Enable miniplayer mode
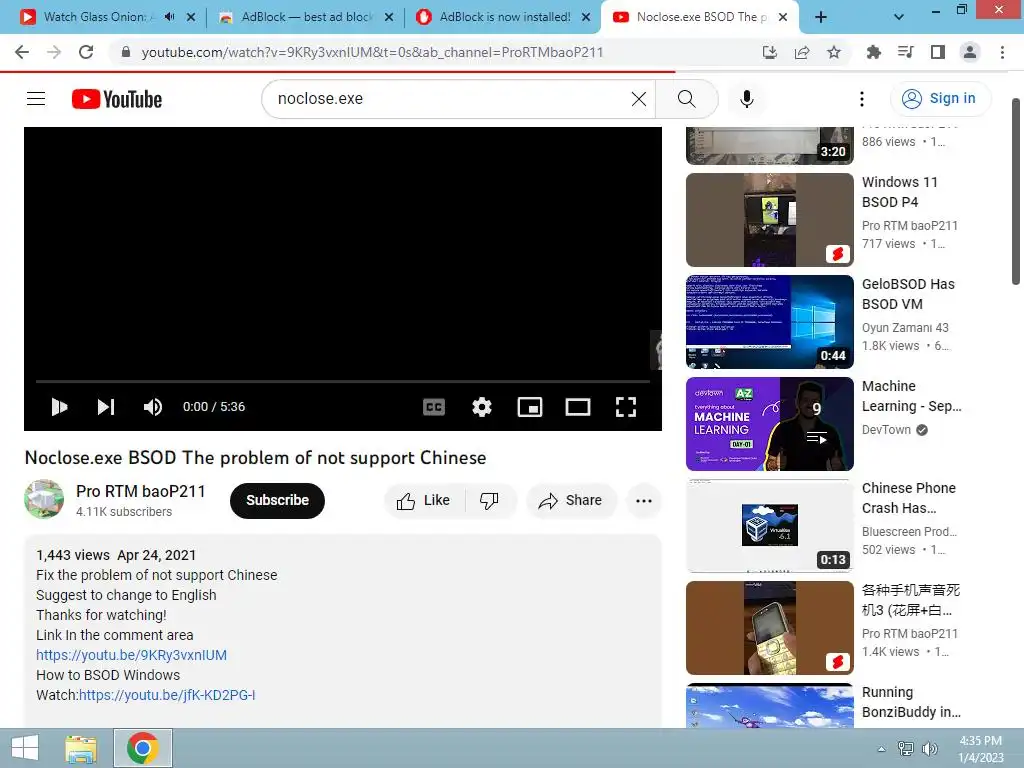Image resolution: width=1024 pixels, height=768 pixels. (530, 407)
